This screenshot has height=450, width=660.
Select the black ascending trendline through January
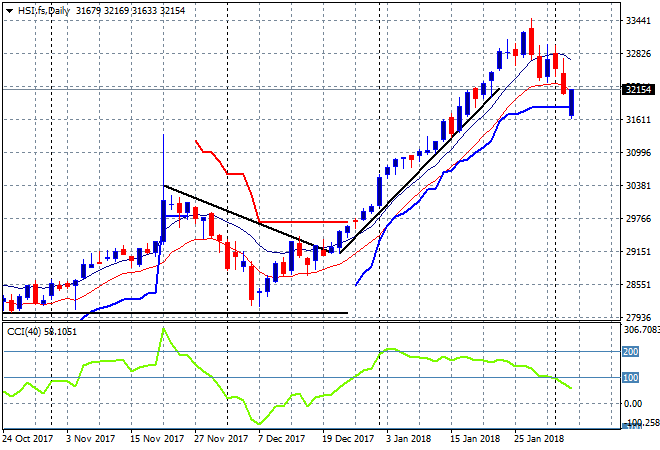pyautogui.click(x=419, y=171)
